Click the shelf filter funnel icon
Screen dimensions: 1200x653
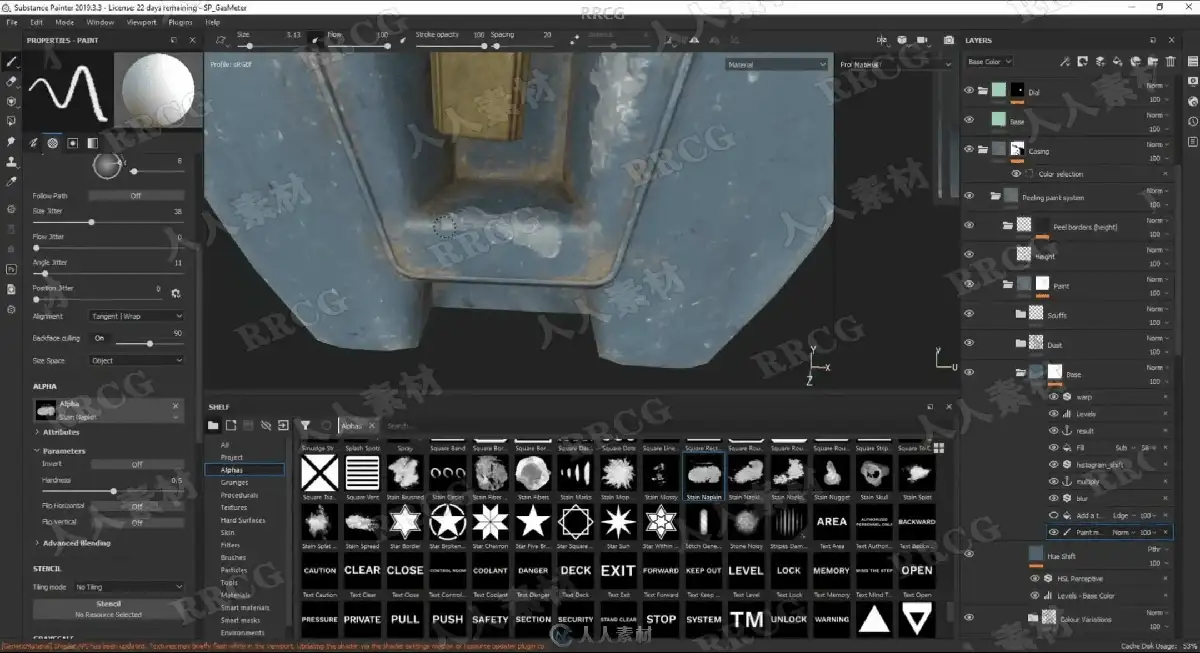(x=306, y=425)
